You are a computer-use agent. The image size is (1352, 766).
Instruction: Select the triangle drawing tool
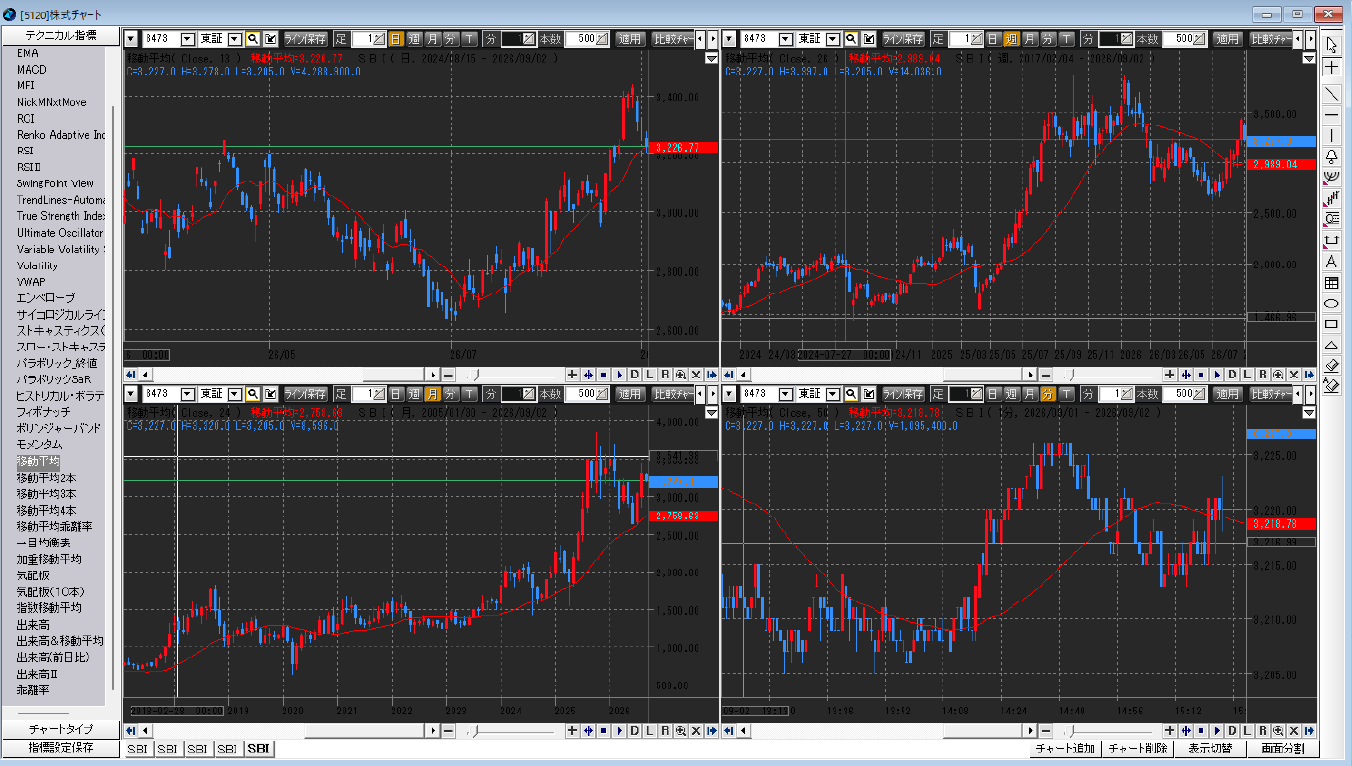(x=1331, y=345)
